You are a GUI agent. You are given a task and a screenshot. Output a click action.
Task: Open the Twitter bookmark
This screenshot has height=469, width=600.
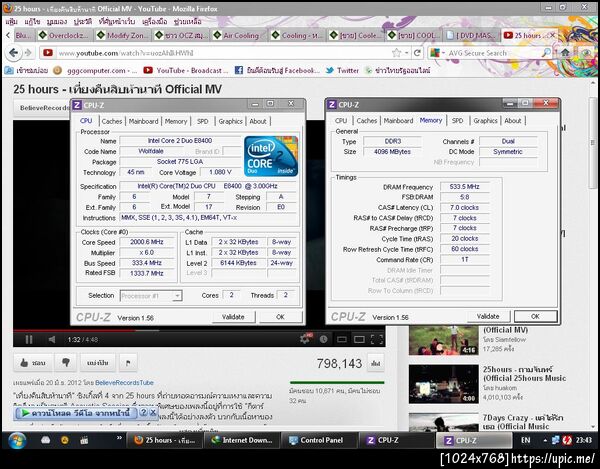click(x=342, y=70)
